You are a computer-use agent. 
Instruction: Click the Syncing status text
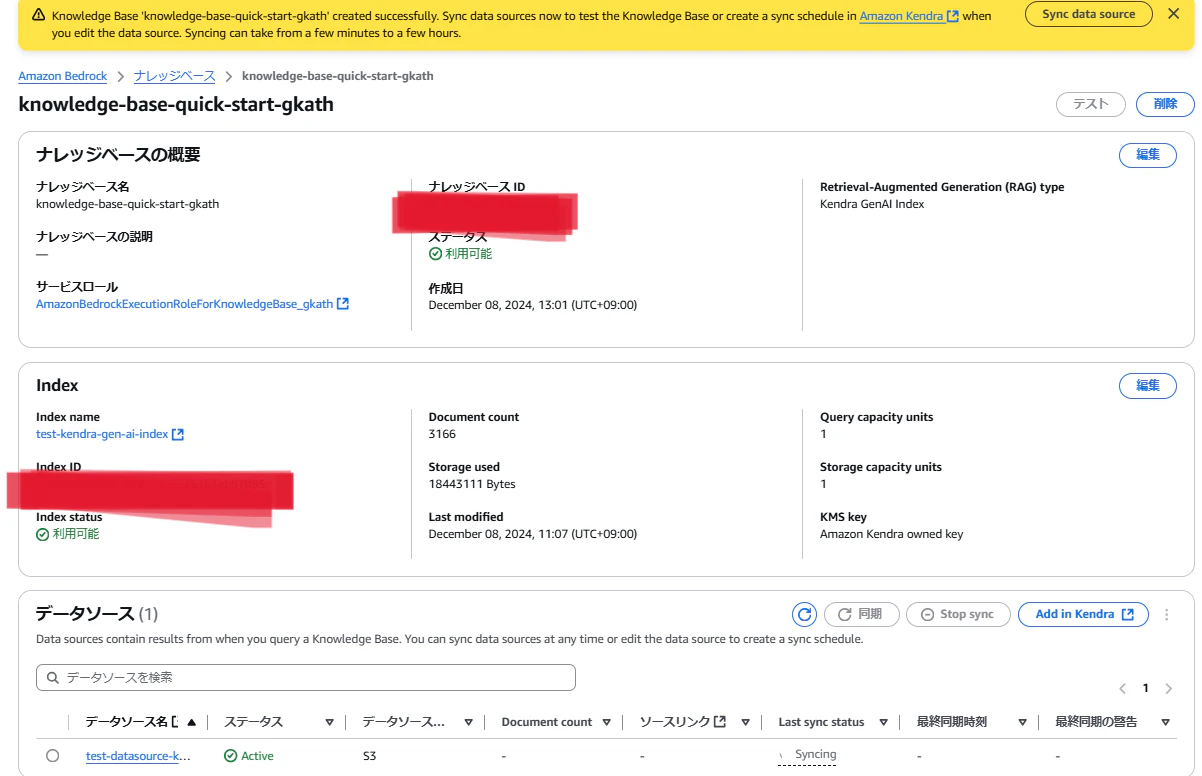(815, 754)
